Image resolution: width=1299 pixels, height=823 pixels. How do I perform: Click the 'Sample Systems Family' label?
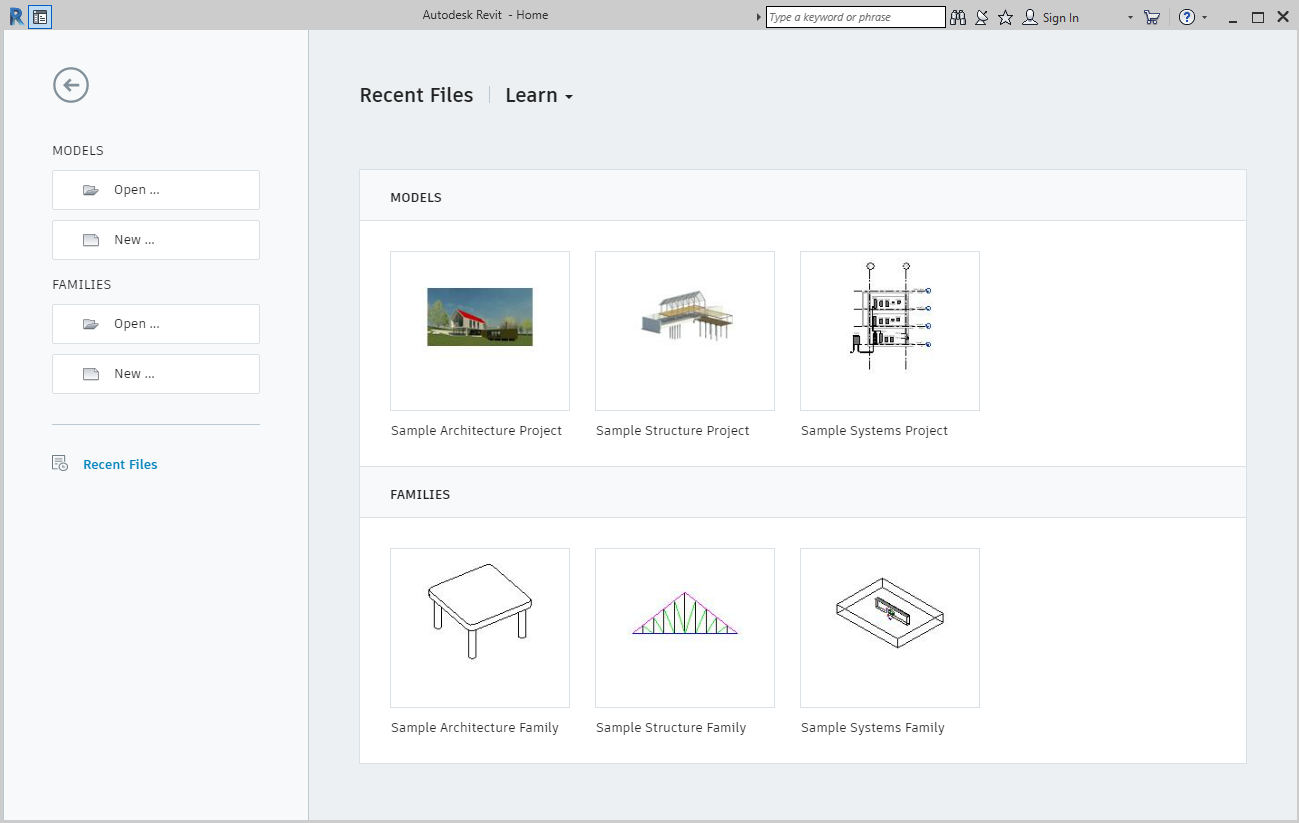tap(872, 728)
